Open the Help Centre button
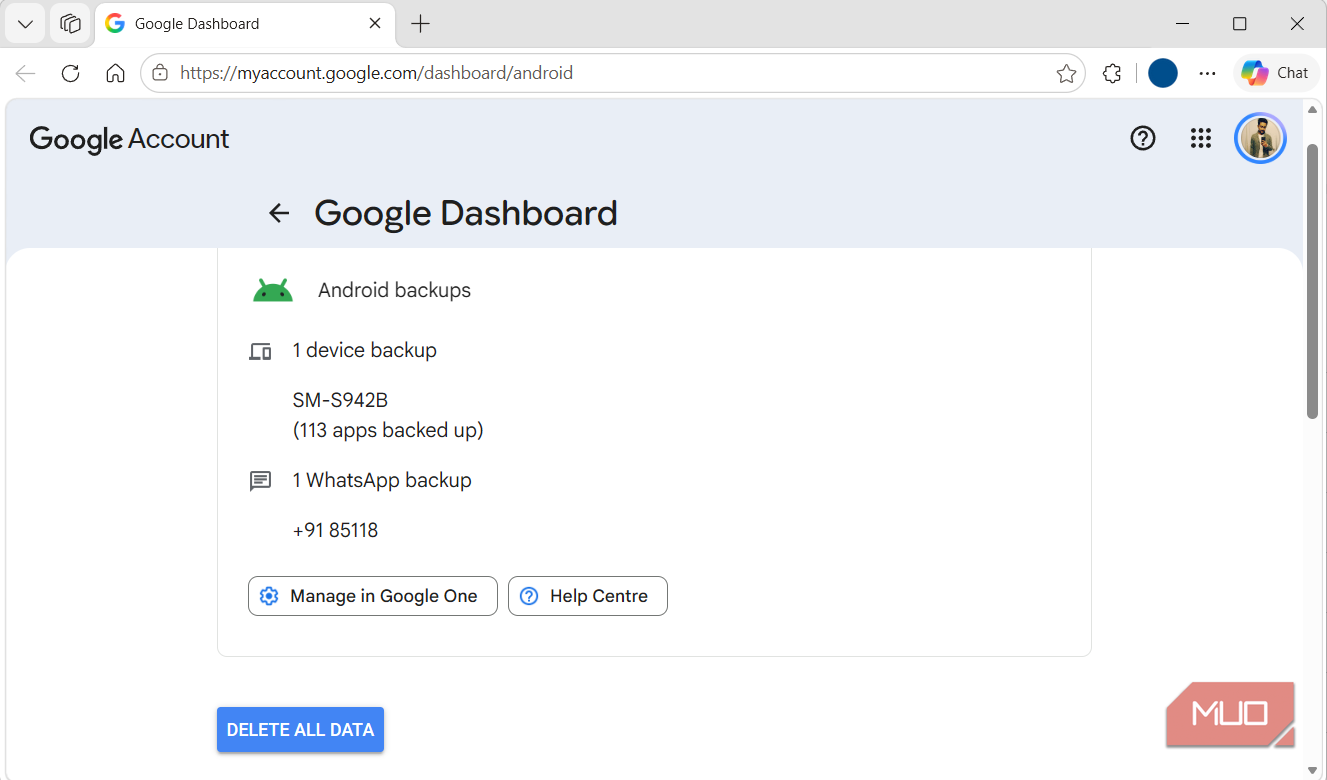 (588, 596)
